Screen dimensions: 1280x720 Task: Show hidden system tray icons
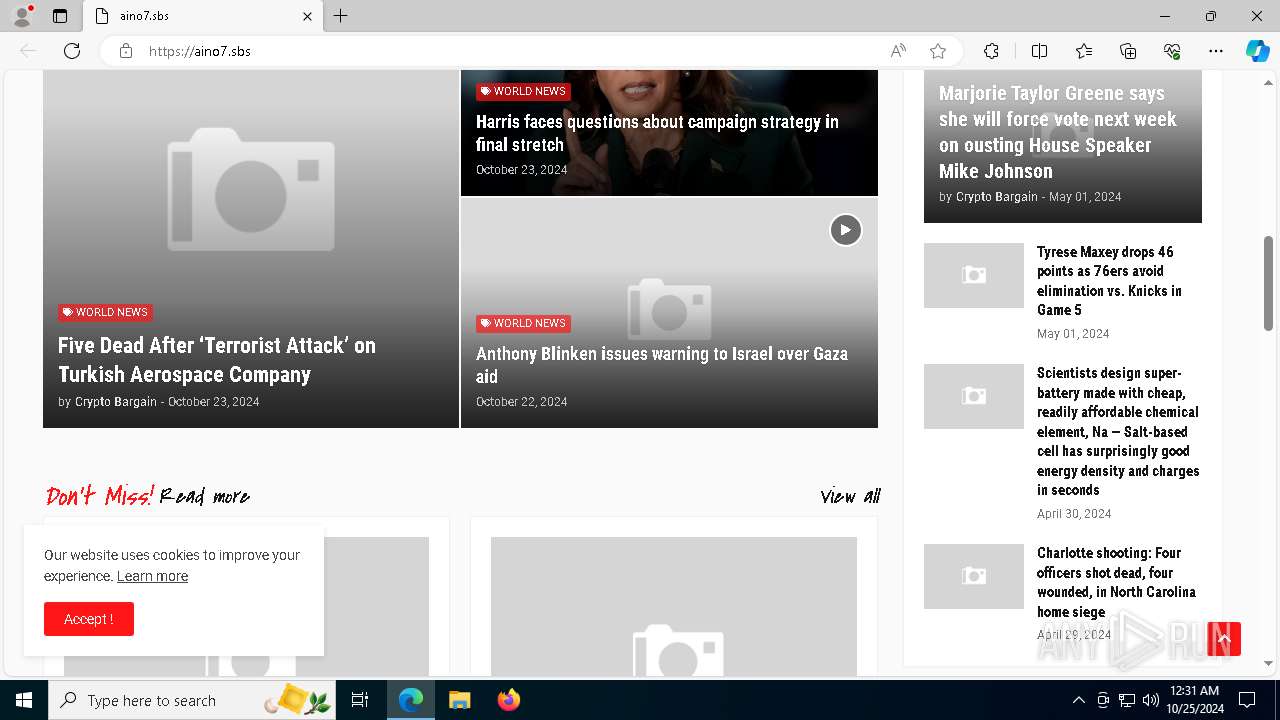(x=1078, y=700)
